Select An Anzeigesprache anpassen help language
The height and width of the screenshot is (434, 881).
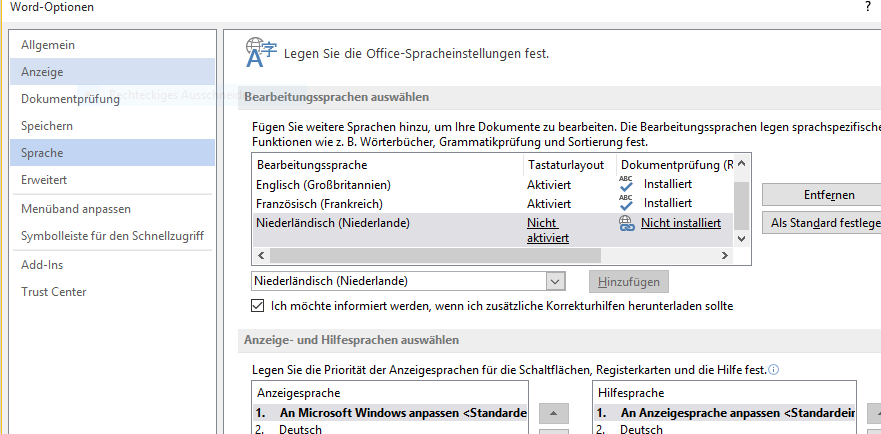click(725, 413)
